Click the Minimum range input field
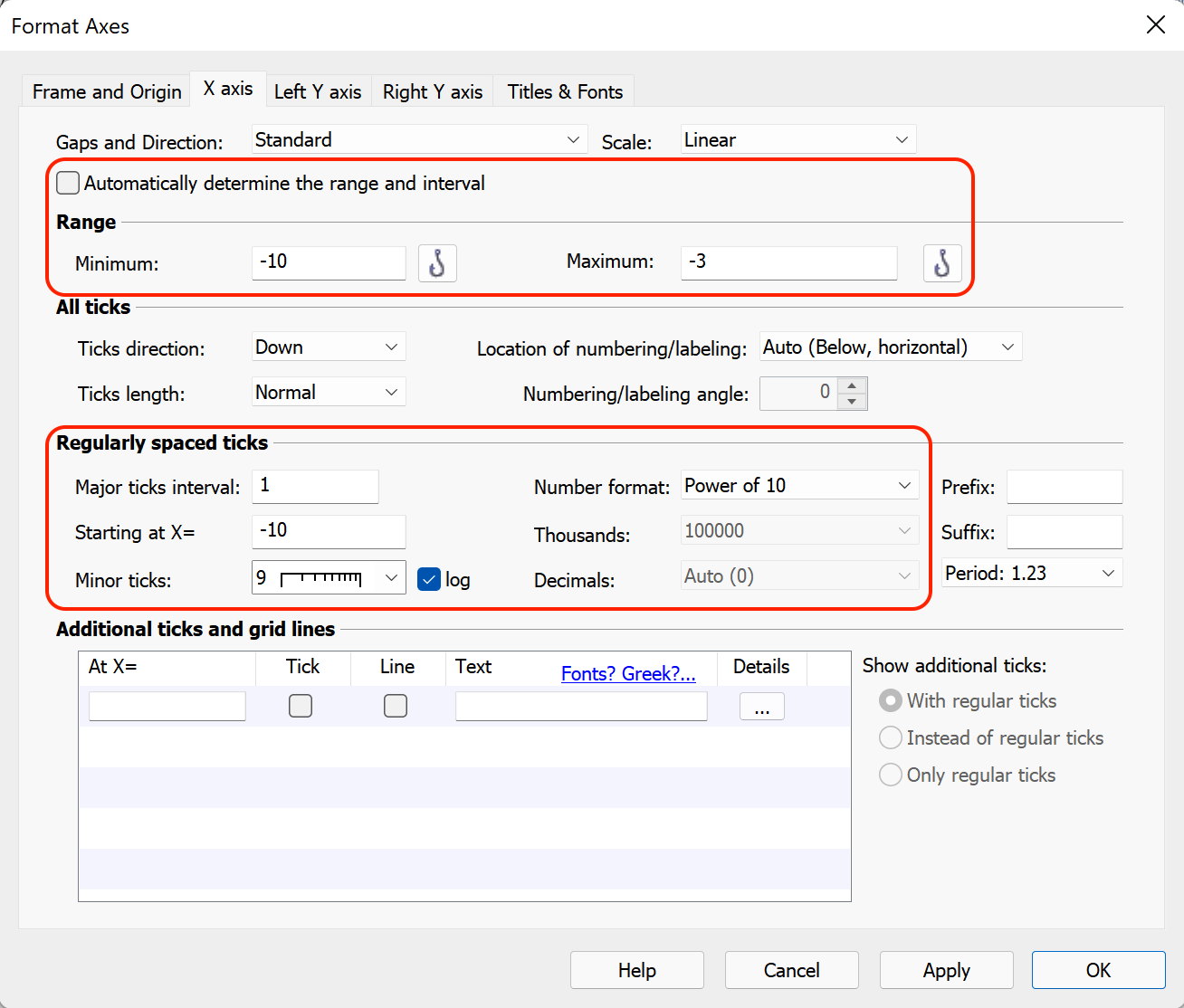Viewport: 1184px width, 1008px height. (x=329, y=262)
